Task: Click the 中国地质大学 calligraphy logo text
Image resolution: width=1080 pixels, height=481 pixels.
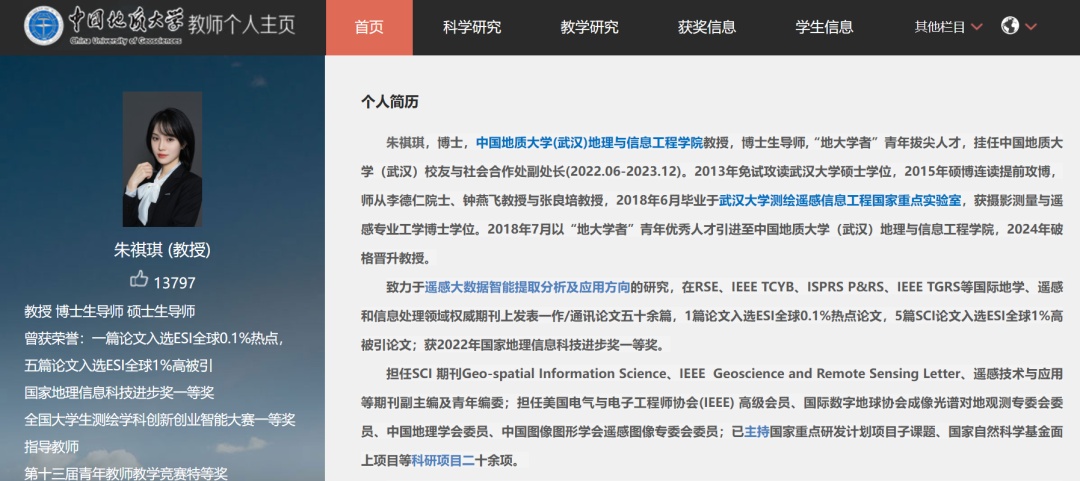Action: click(x=124, y=22)
